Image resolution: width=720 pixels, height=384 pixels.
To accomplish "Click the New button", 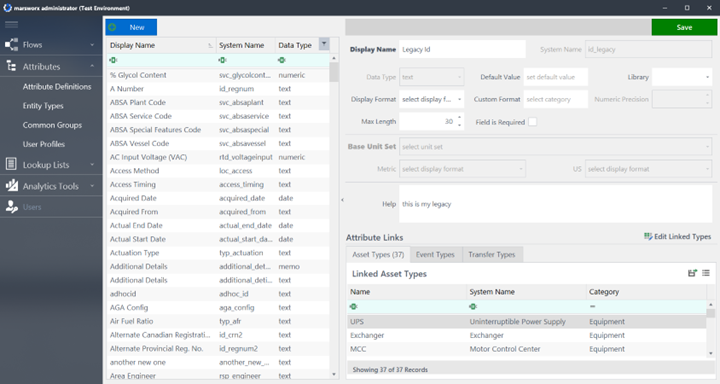I will (x=131, y=27).
